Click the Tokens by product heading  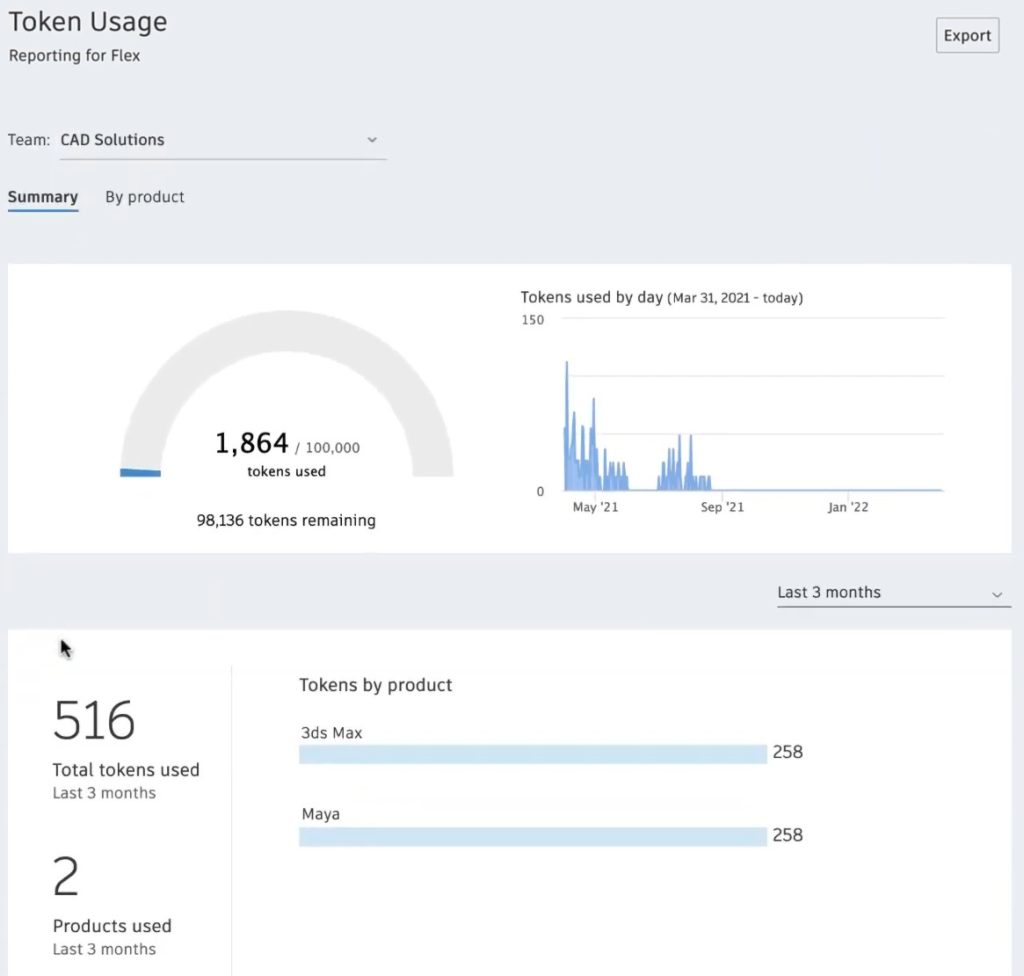375,685
